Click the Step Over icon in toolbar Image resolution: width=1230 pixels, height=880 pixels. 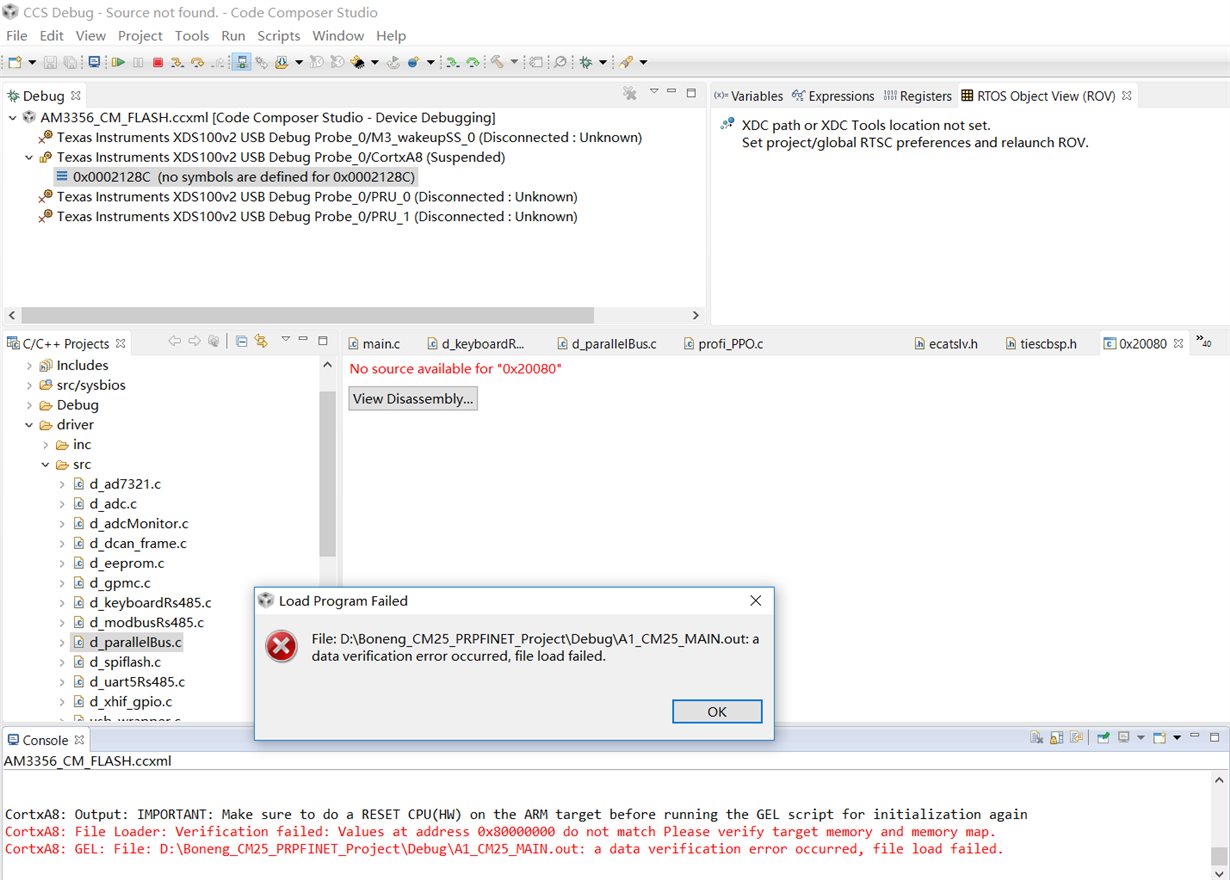(197, 62)
